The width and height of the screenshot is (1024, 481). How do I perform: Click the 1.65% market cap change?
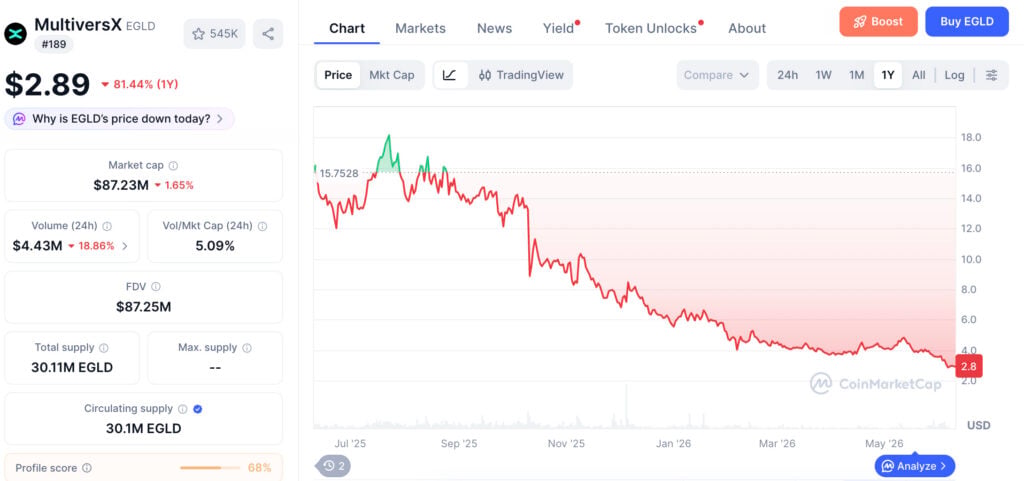[x=174, y=185]
